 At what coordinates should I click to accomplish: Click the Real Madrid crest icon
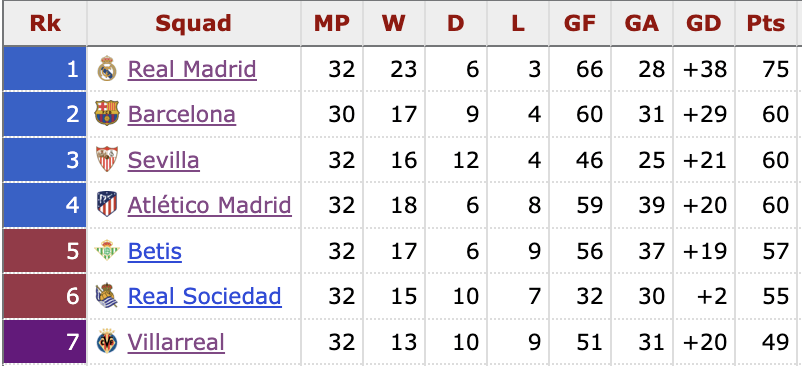click(107, 68)
